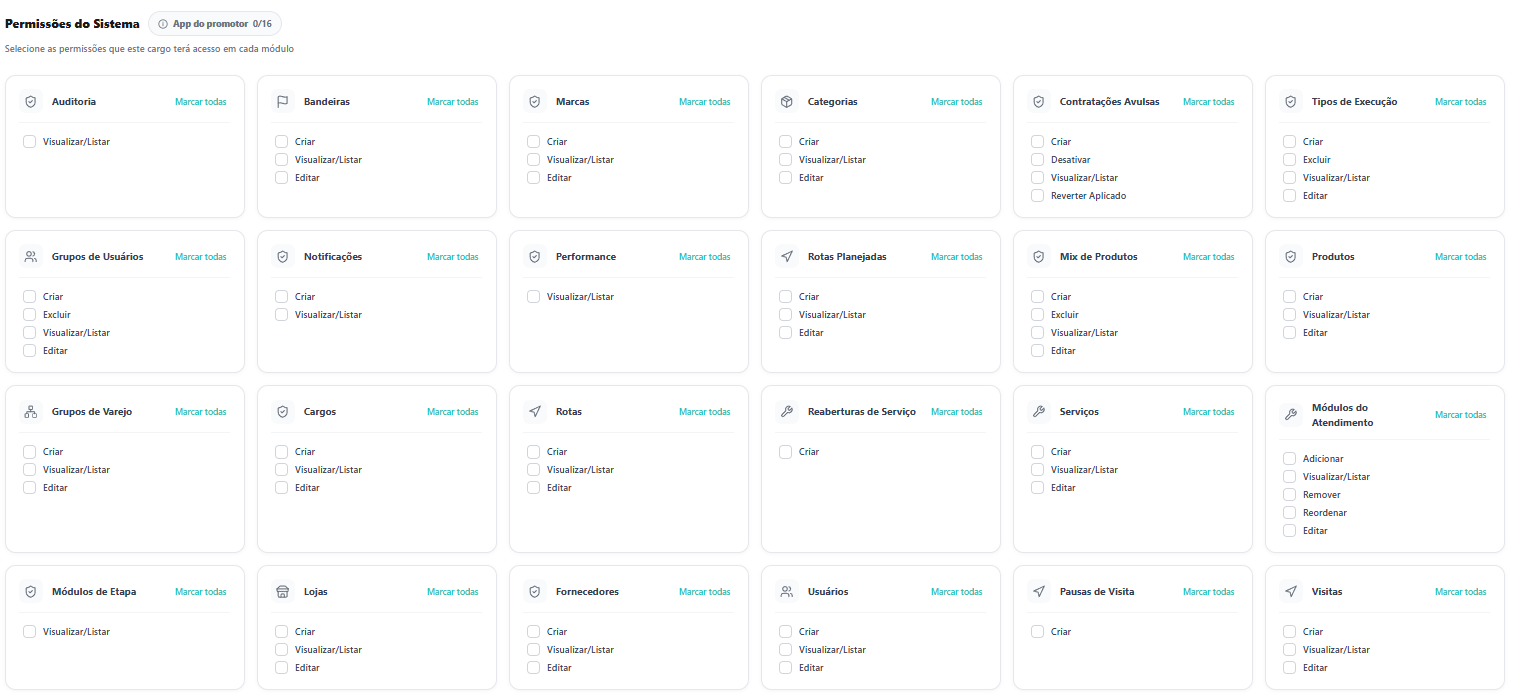Select all permissions for Tipos de Execução
This screenshot has height=697, width=1522.
click(1461, 102)
